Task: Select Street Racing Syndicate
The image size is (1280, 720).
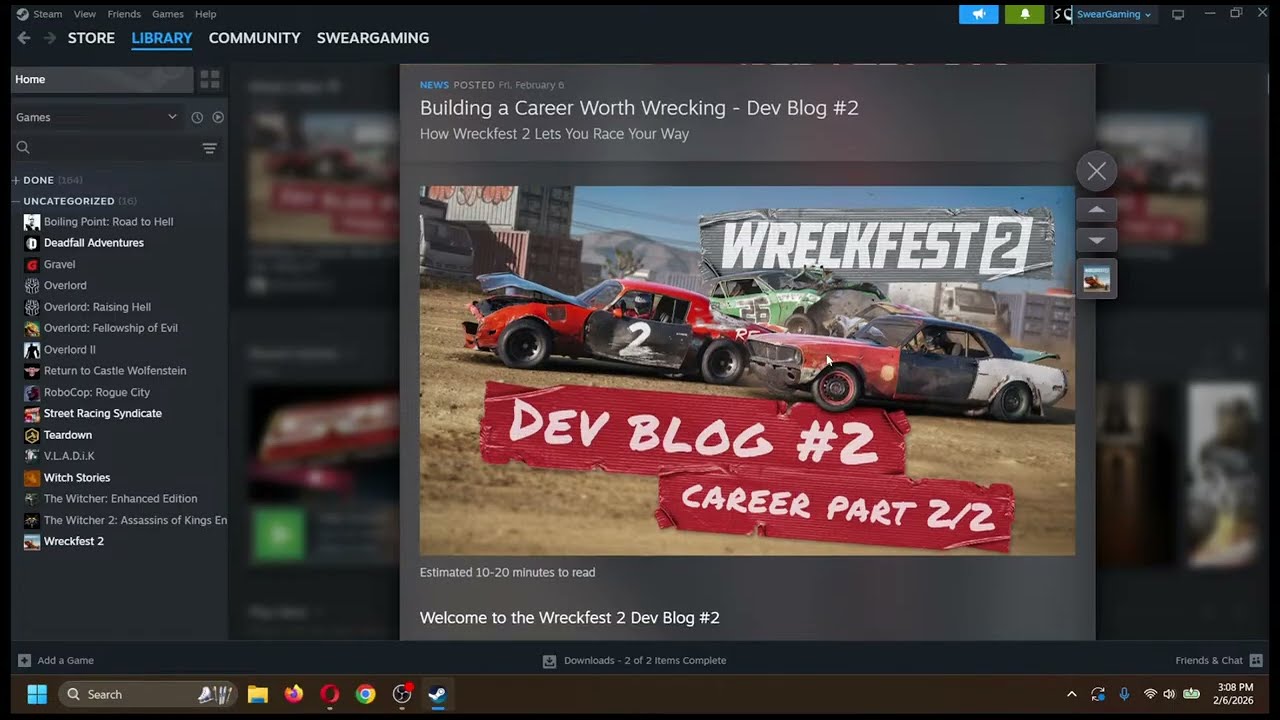Action: (102, 413)
